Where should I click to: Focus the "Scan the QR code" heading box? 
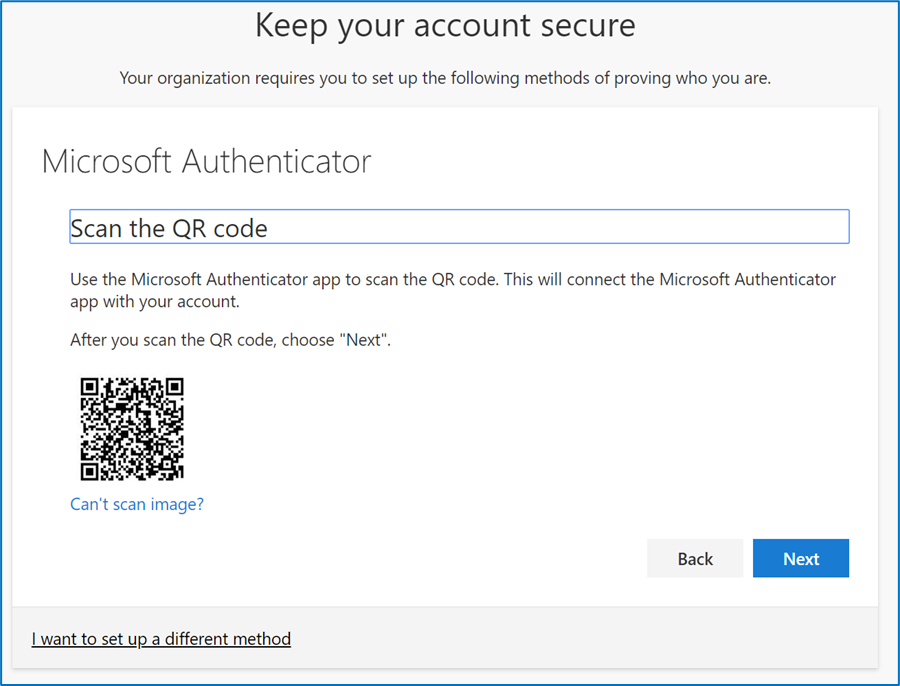(459, 227)
